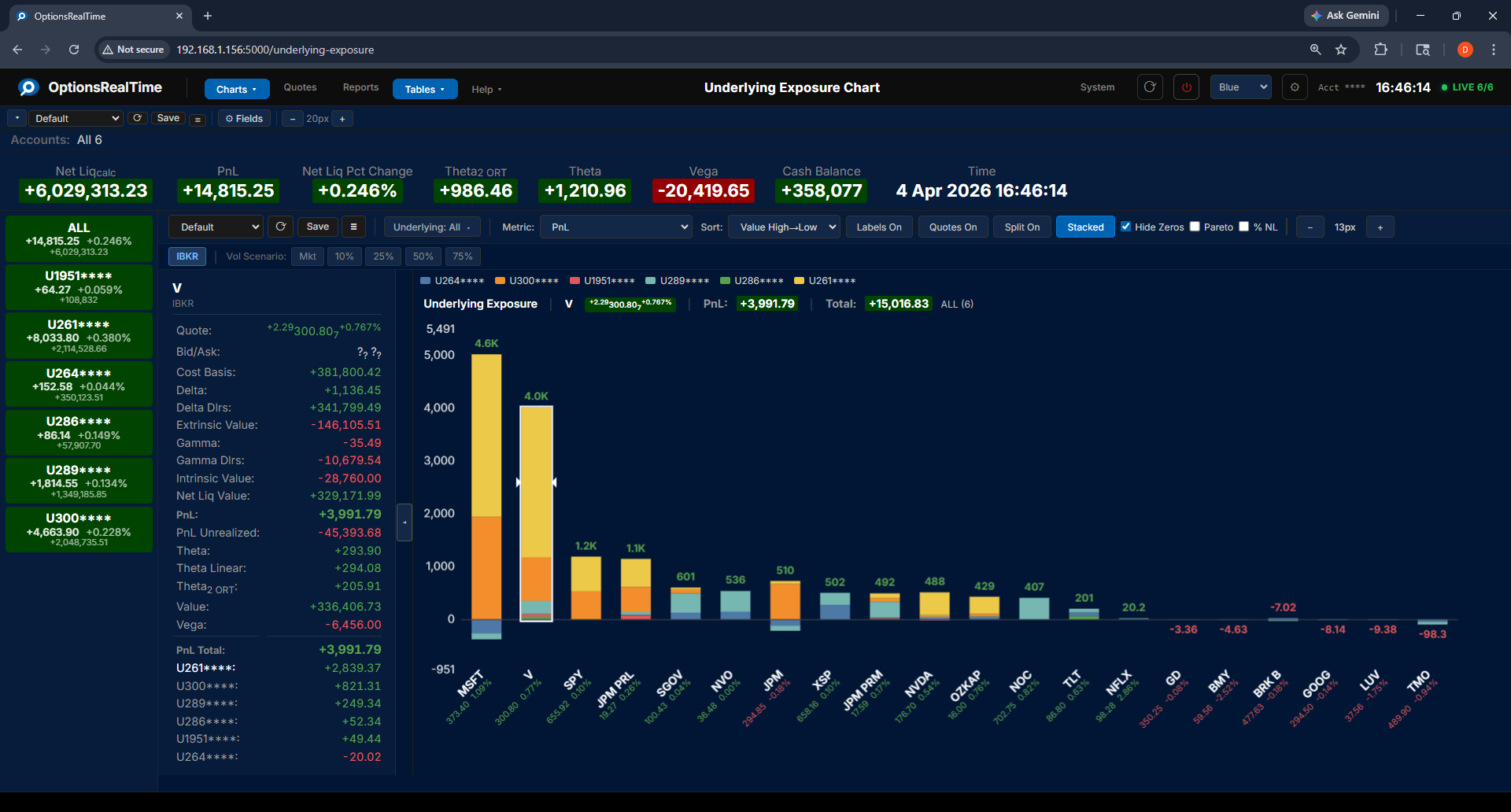The width and height of the screenshot is (1511, 812).
Task: Click the top toolbar Save button
Action: 168,118
